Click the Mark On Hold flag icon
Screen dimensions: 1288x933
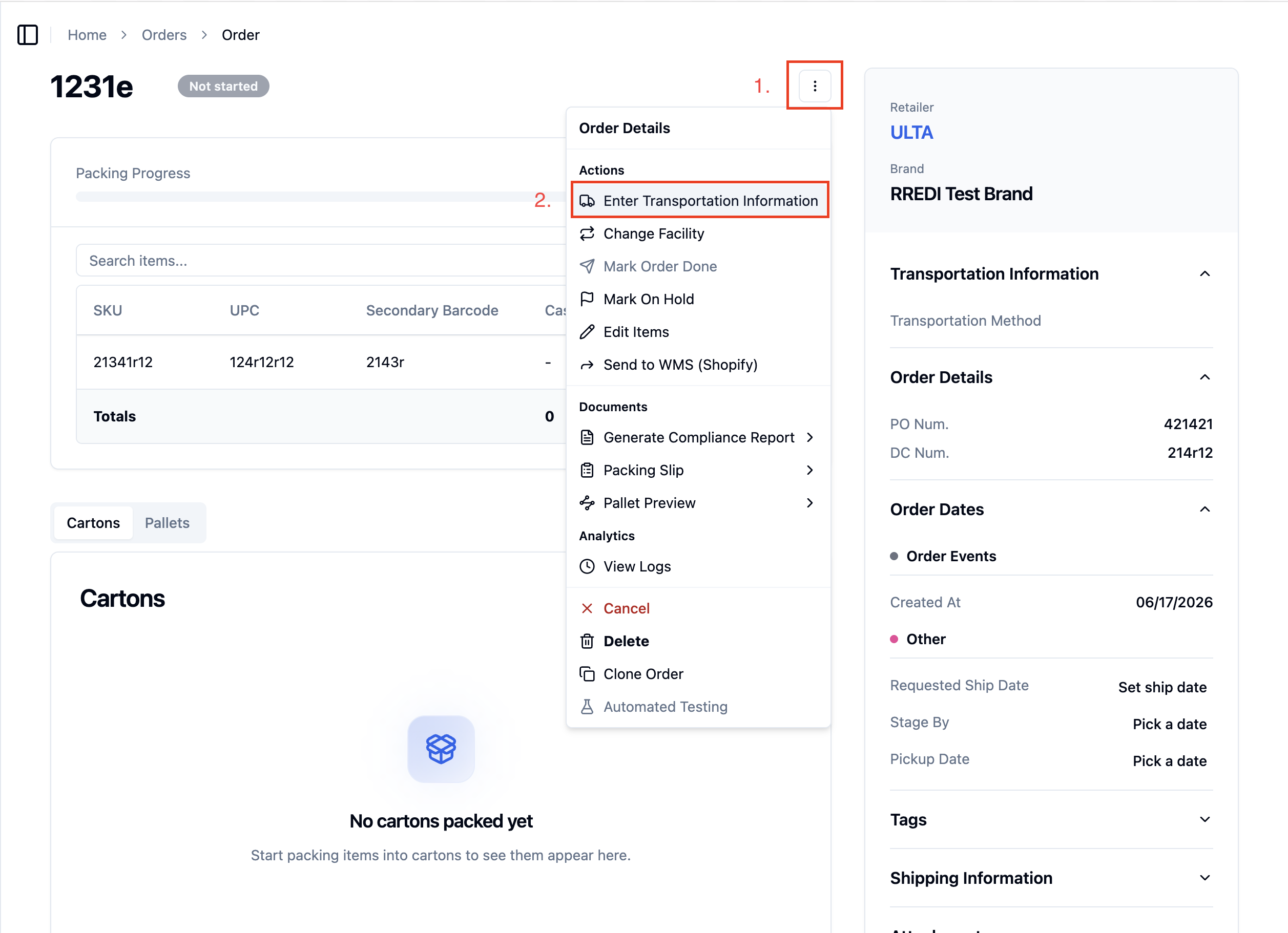tap(587, 299)
